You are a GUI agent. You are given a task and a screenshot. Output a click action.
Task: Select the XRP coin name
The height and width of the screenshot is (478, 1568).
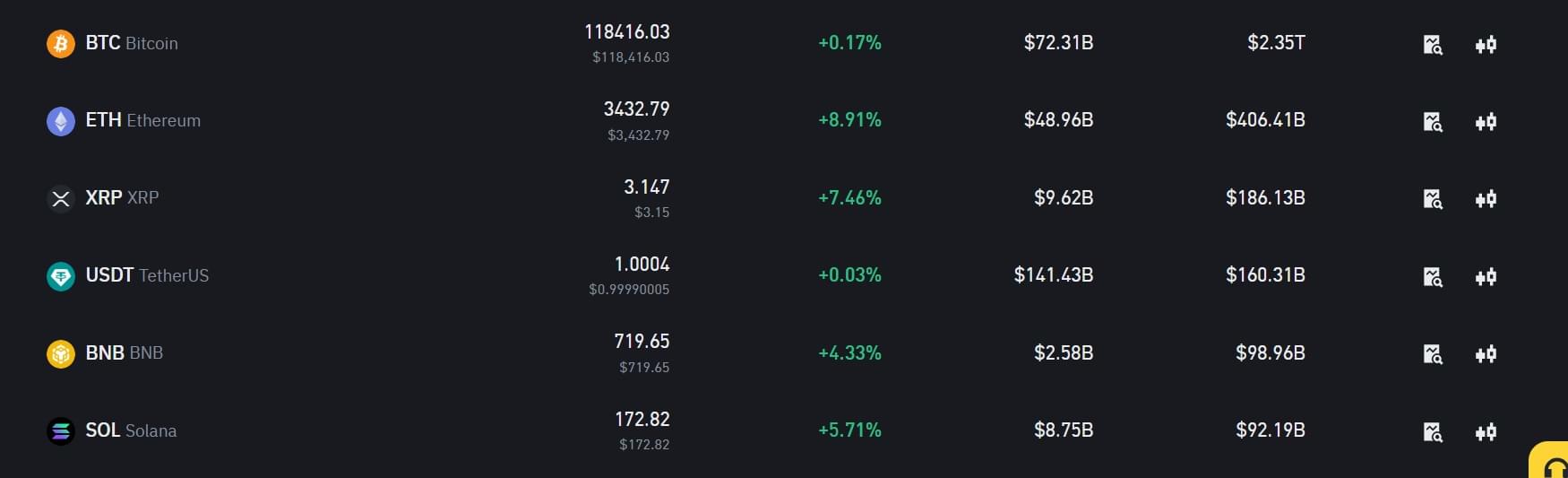tap(122, 197)
